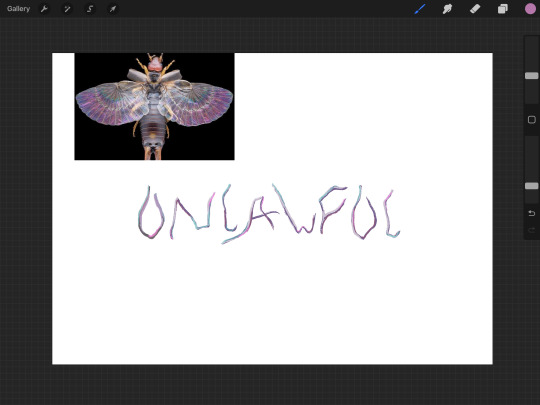Click the insect reference image
This screenshot has height=405, width=540.
pos(154,106)
